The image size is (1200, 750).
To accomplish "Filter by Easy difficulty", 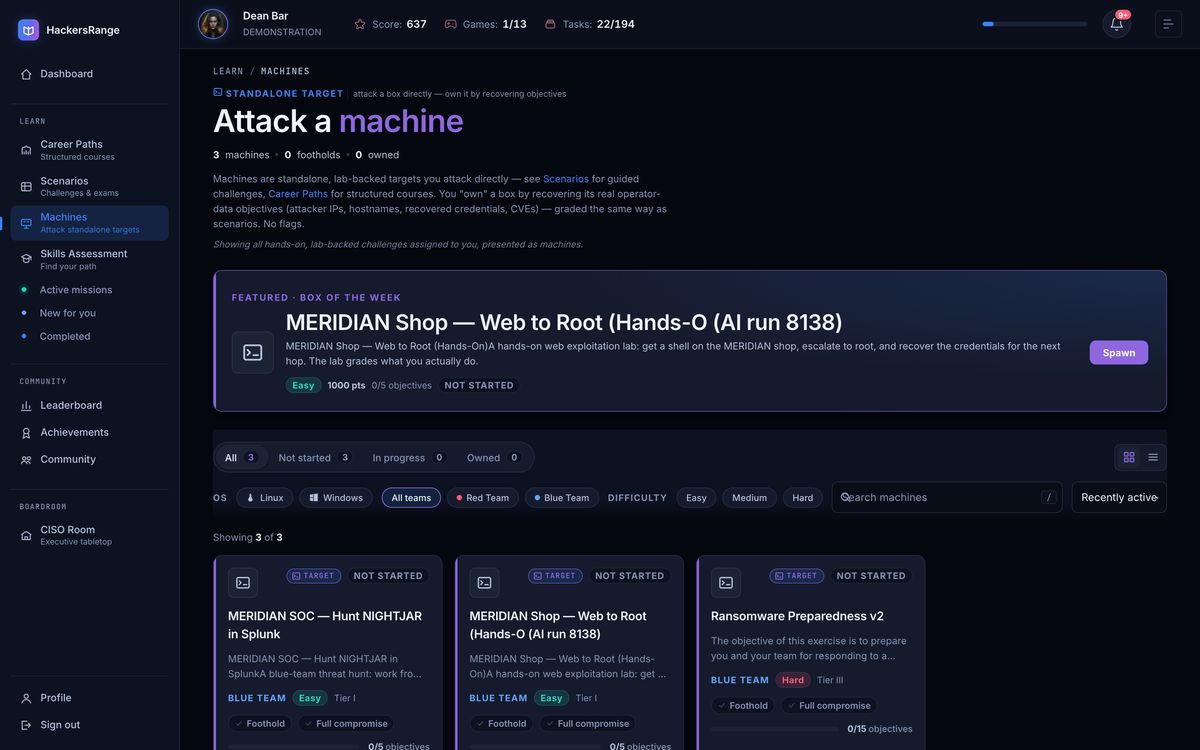I will [x=696, y=498].
